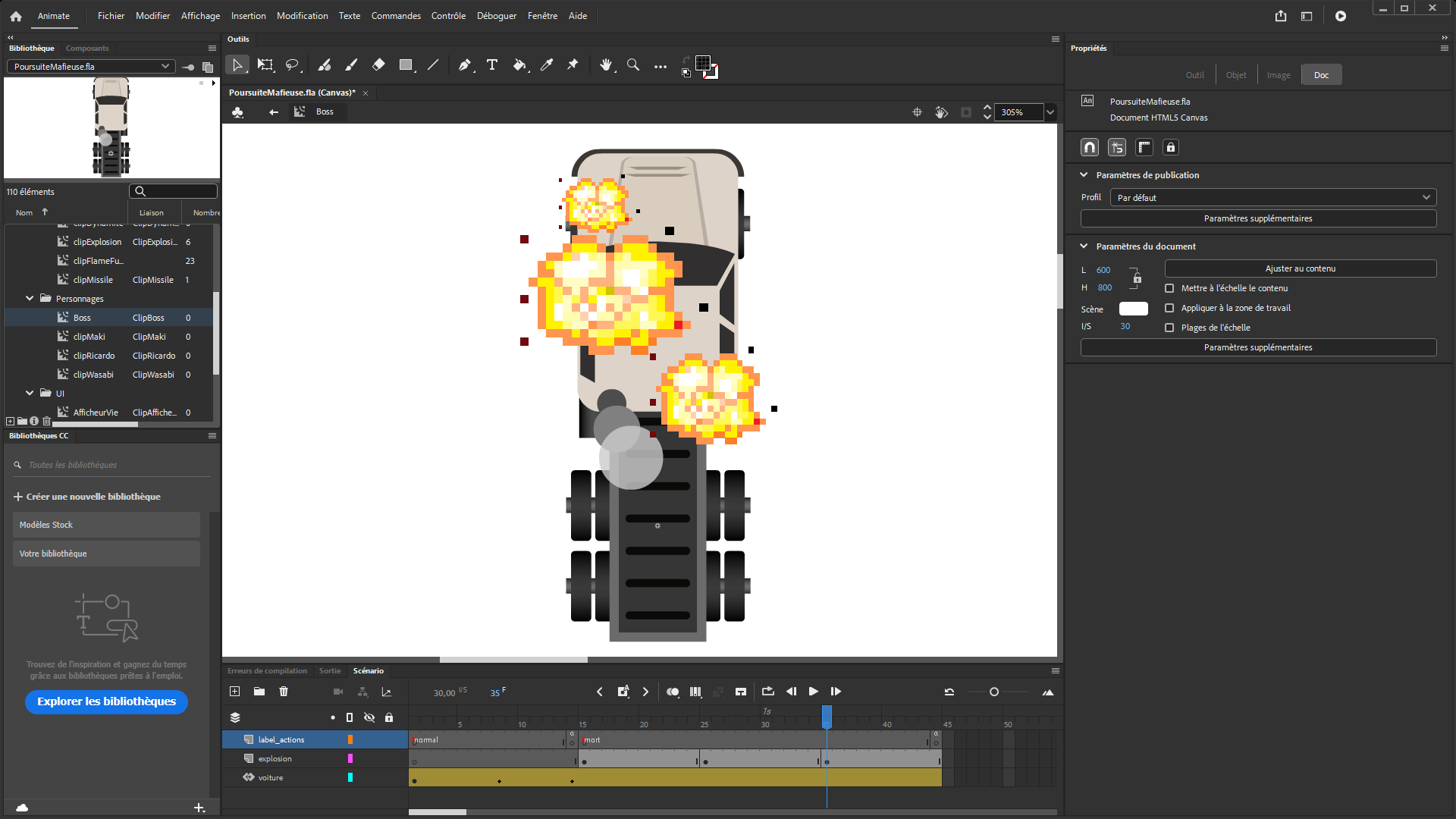The height and width of the screenshot is (819, 1456).
Task: Switch to the Sortie tab
Action: (330, 670)
